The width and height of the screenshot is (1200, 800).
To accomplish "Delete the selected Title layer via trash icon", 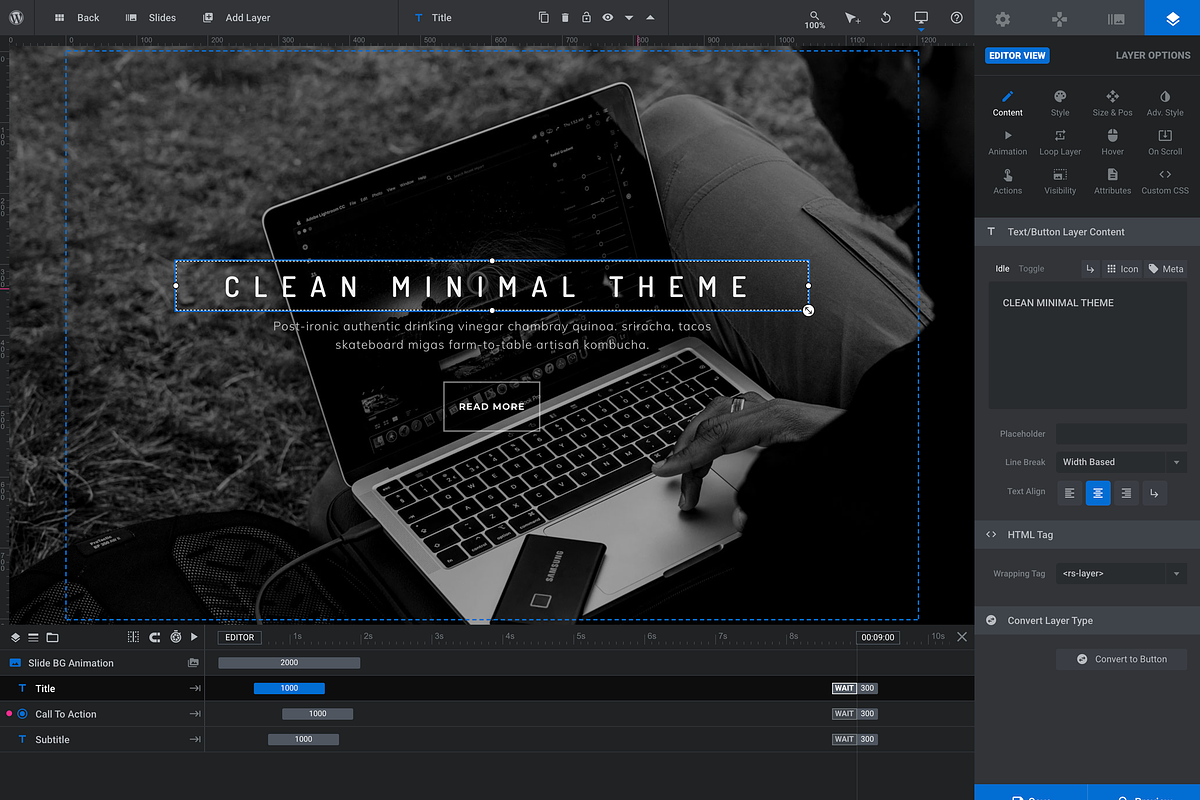I will click(x=565, y=18).
